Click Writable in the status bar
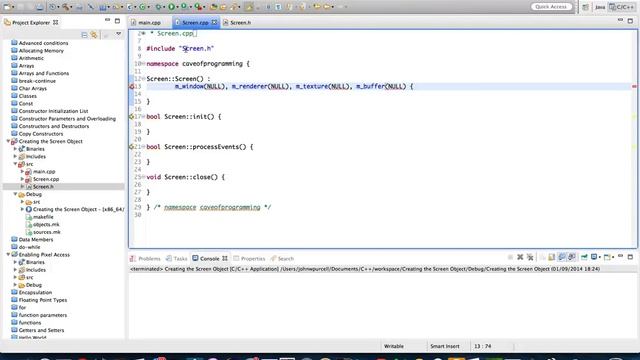640x360 pixels. click(393, 346)
